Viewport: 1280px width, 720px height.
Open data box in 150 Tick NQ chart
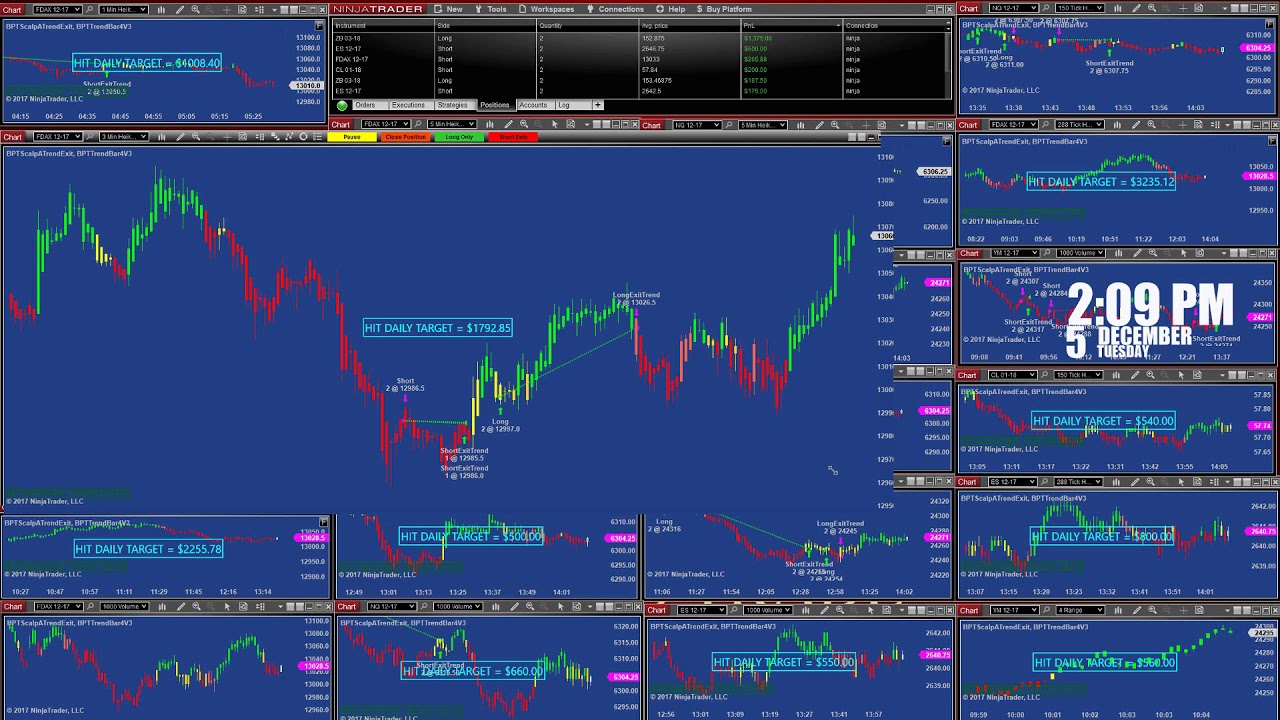(1198, 9)
